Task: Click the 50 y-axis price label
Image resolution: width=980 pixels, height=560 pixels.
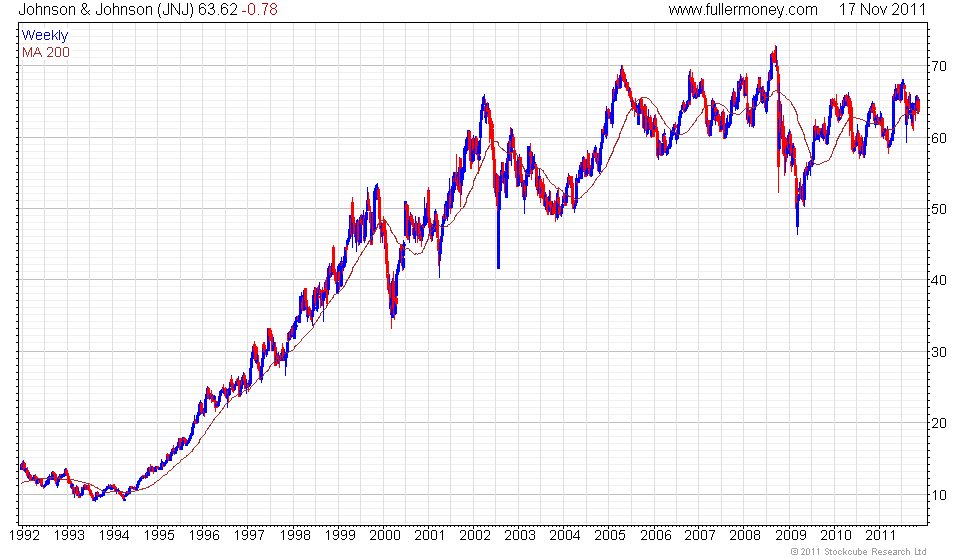Action: pyautogui.click(x=939, y=209)
